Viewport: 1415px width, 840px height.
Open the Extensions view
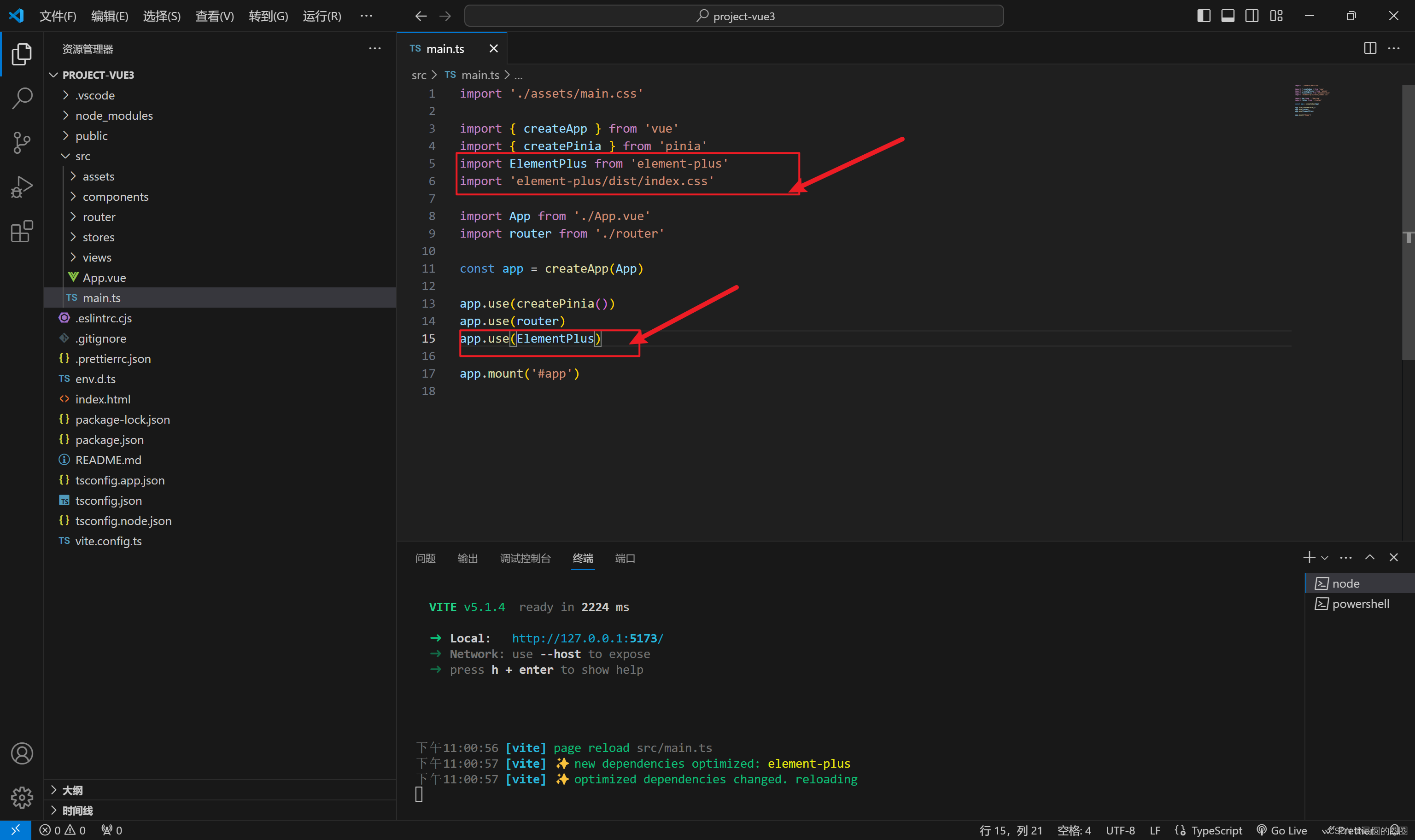(22, 231)
